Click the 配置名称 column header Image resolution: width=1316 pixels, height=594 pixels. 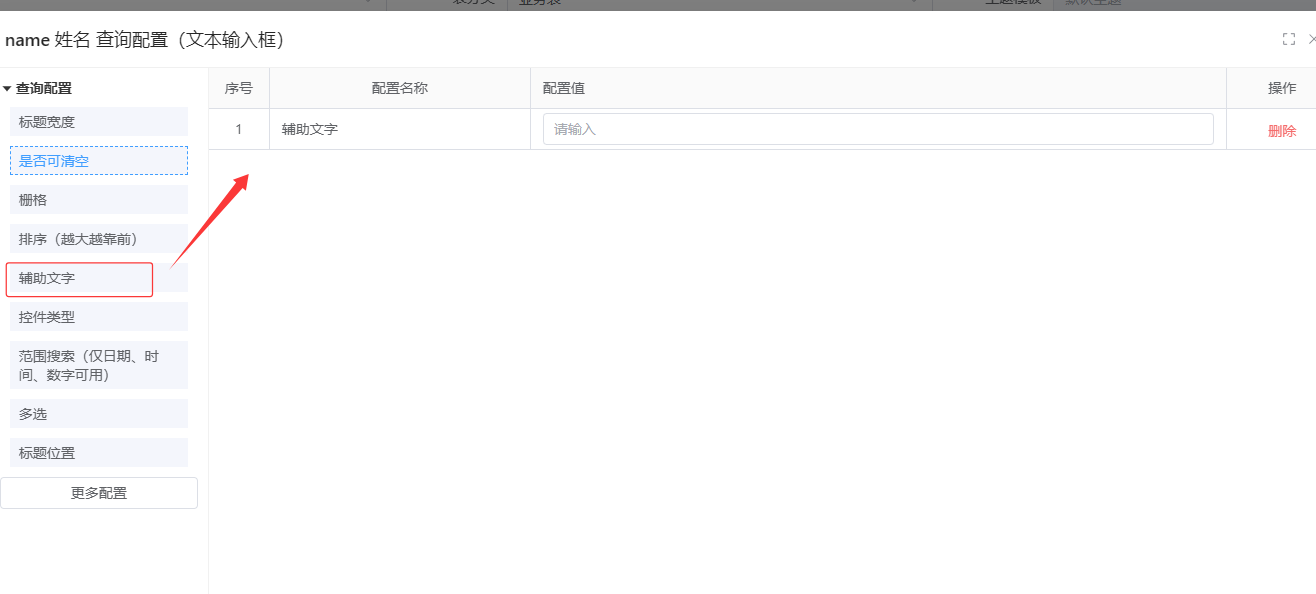(x=400, y=88)
